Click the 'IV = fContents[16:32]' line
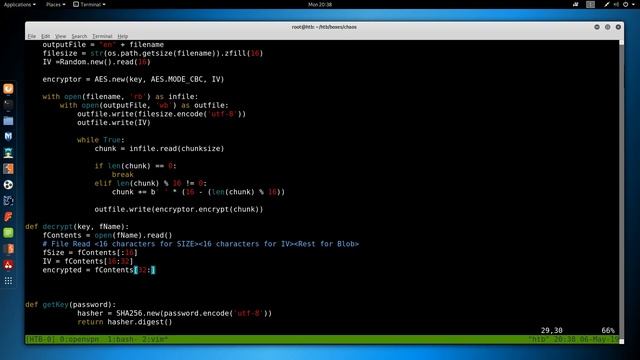The height and width of the screenshot is (360, 640). (88, 261)
